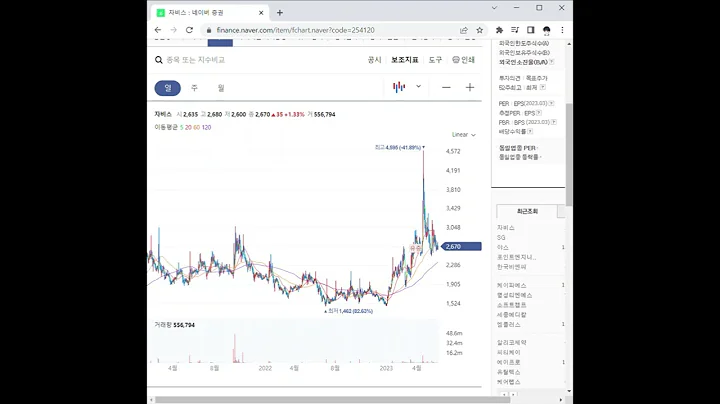Open the 보조지표 menu

405,60
